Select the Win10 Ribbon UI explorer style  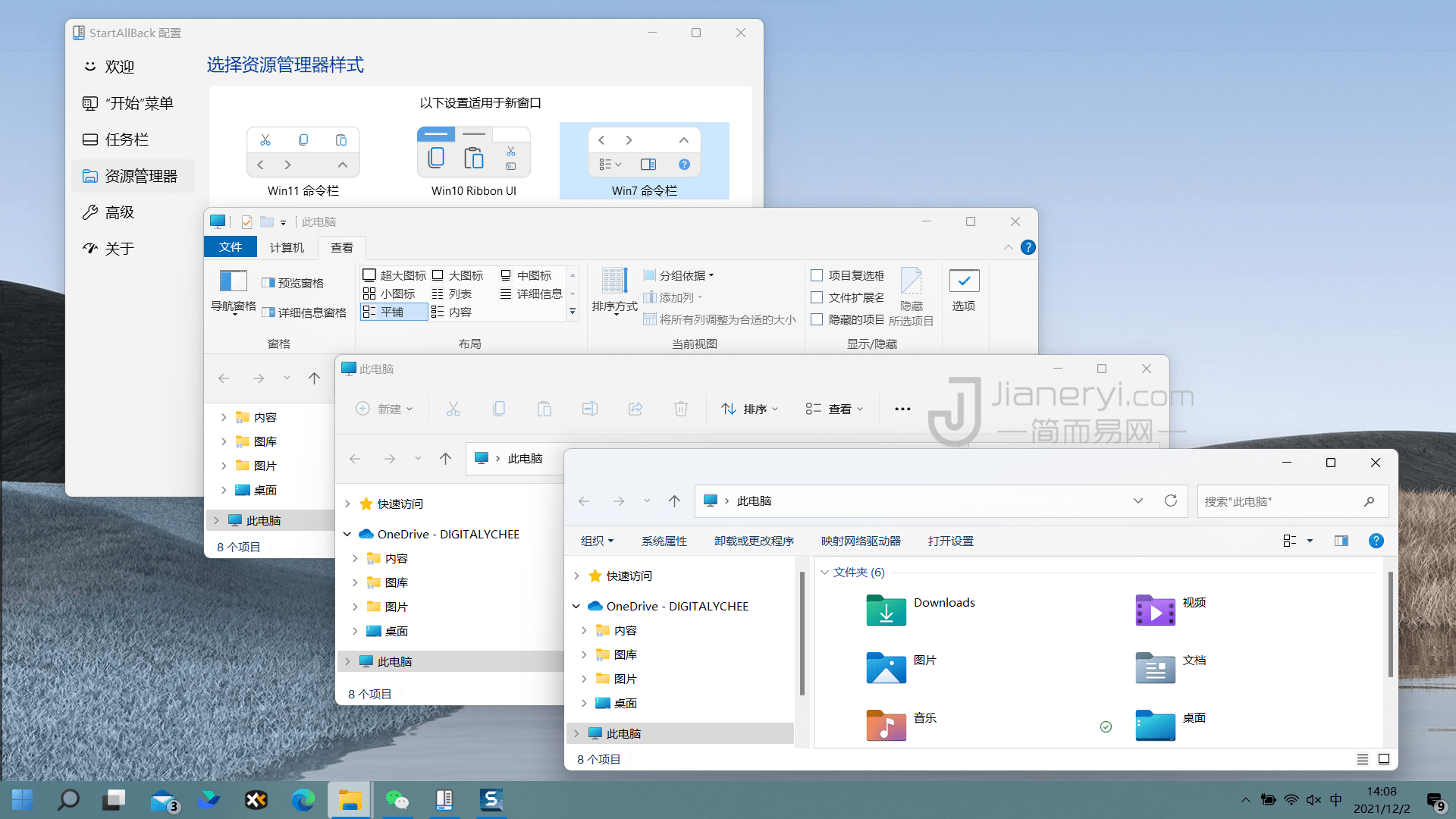tap(473, 155)
